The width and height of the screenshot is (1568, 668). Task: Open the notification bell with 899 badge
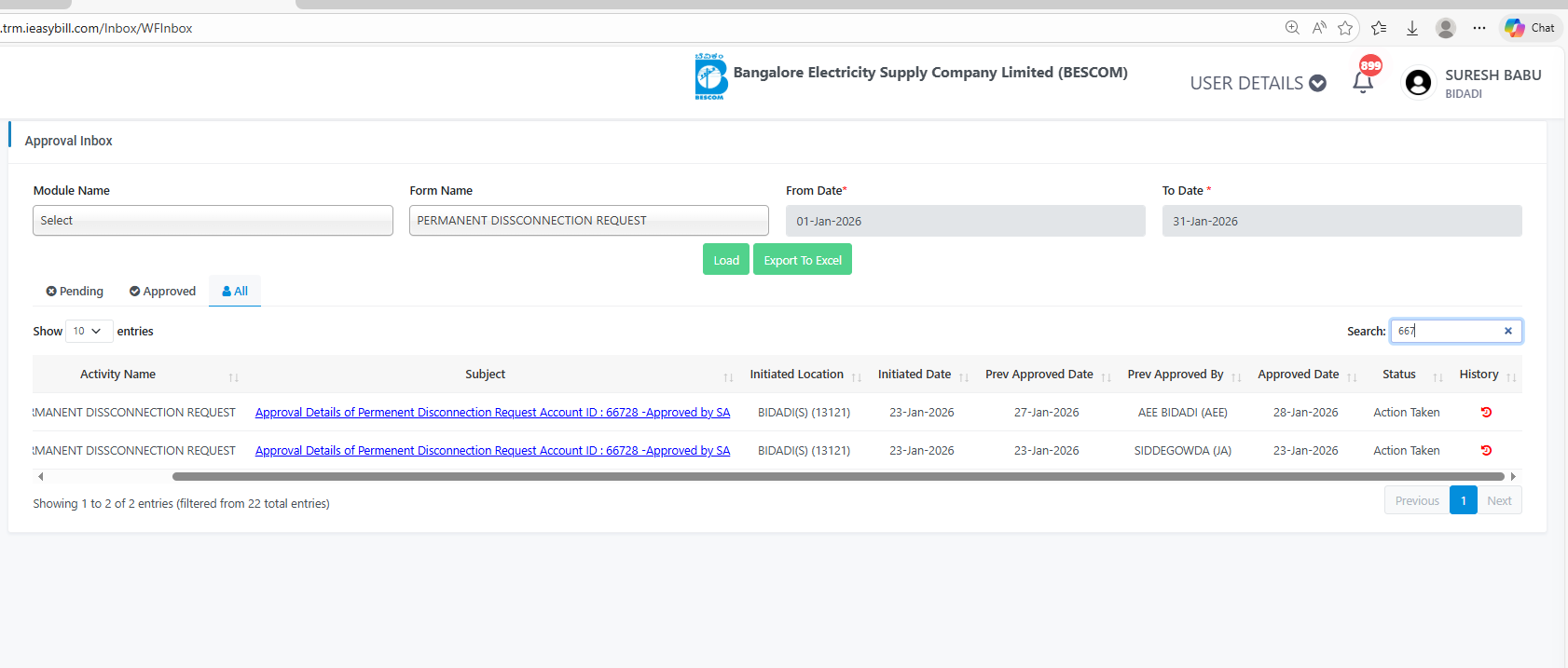pos(1363,82)
